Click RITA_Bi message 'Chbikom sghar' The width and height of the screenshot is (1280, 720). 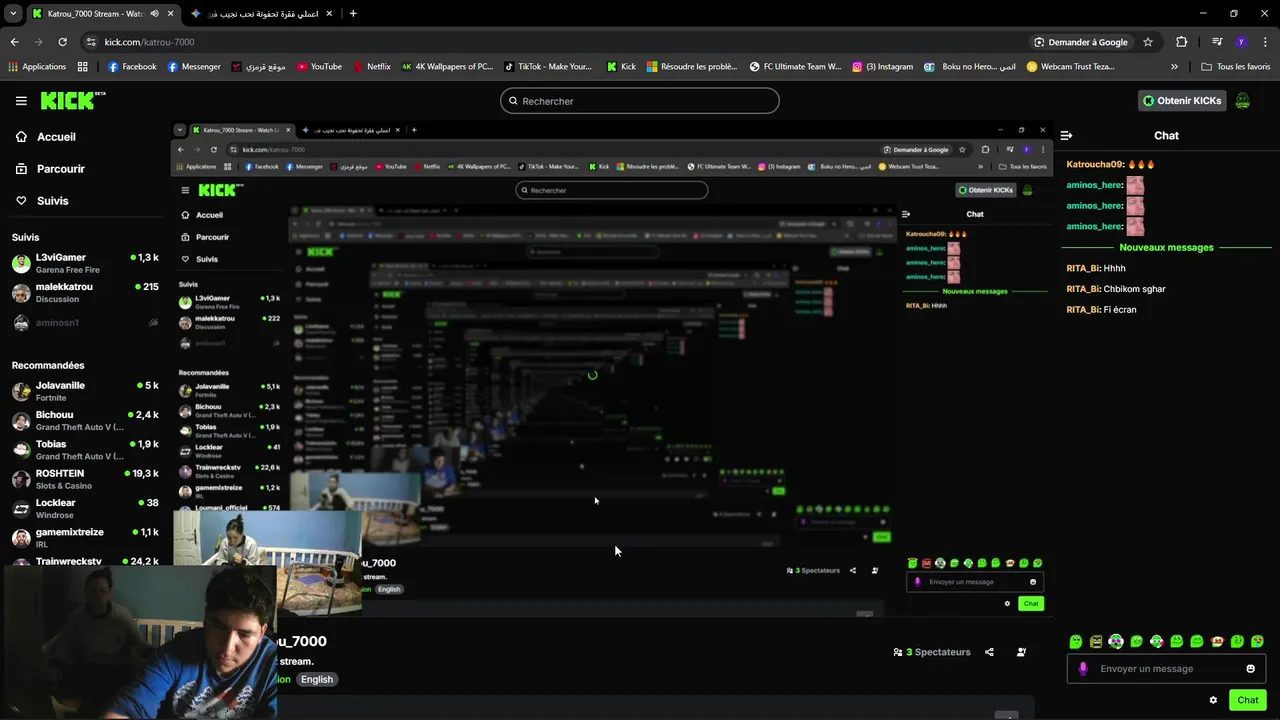(1116, 289)
